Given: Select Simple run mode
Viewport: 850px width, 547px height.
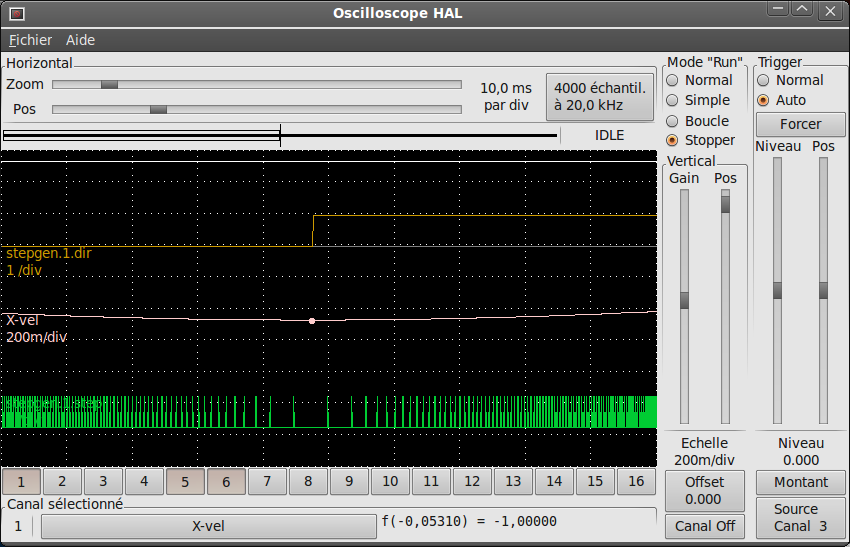Looking at the screenshot, I should point(699,100).
